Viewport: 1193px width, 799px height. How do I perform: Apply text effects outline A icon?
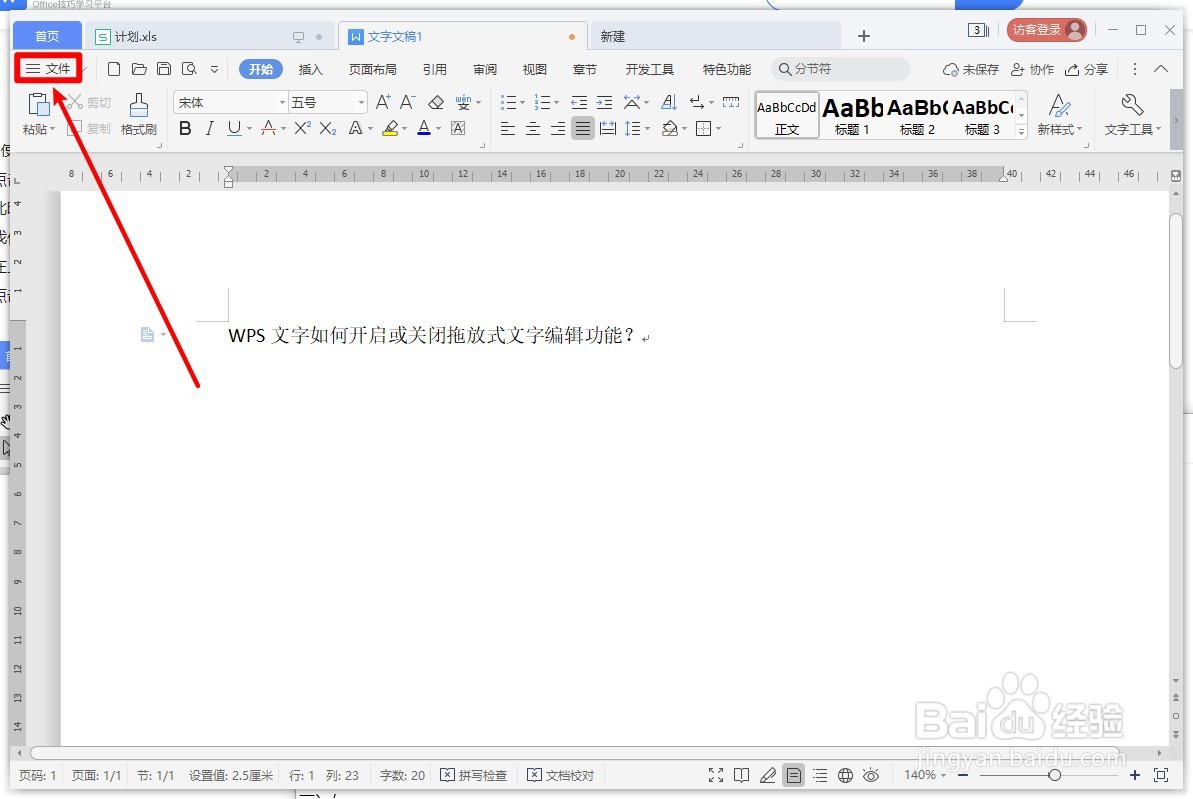[x=355, y=129]
